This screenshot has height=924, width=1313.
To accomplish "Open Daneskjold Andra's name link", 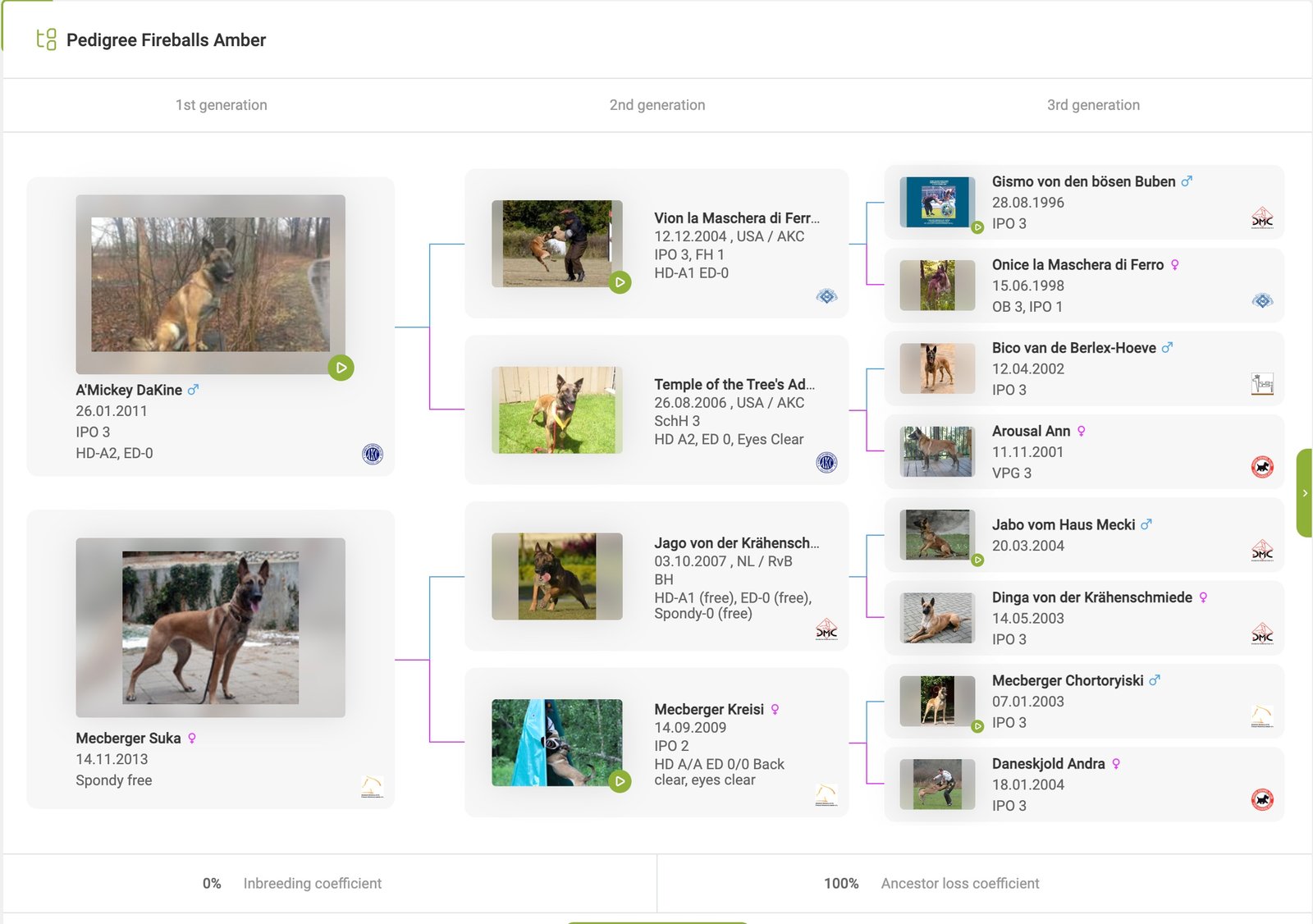I will (1048, 764).
